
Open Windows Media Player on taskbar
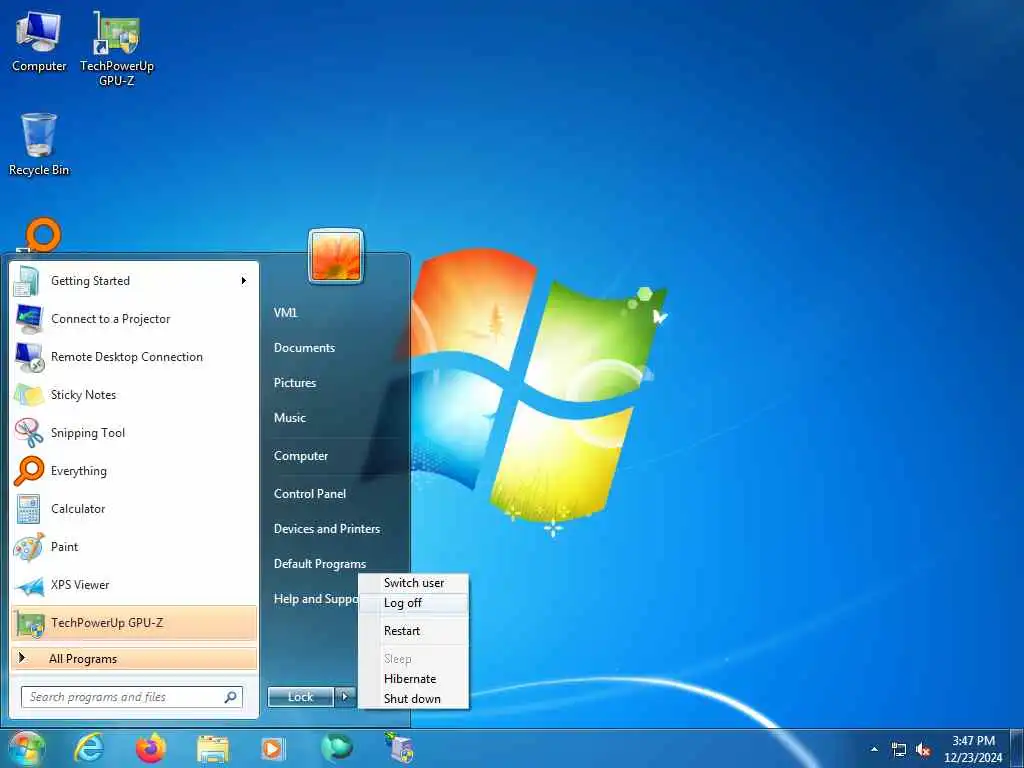pyautogui.click(x=273, y=748)
